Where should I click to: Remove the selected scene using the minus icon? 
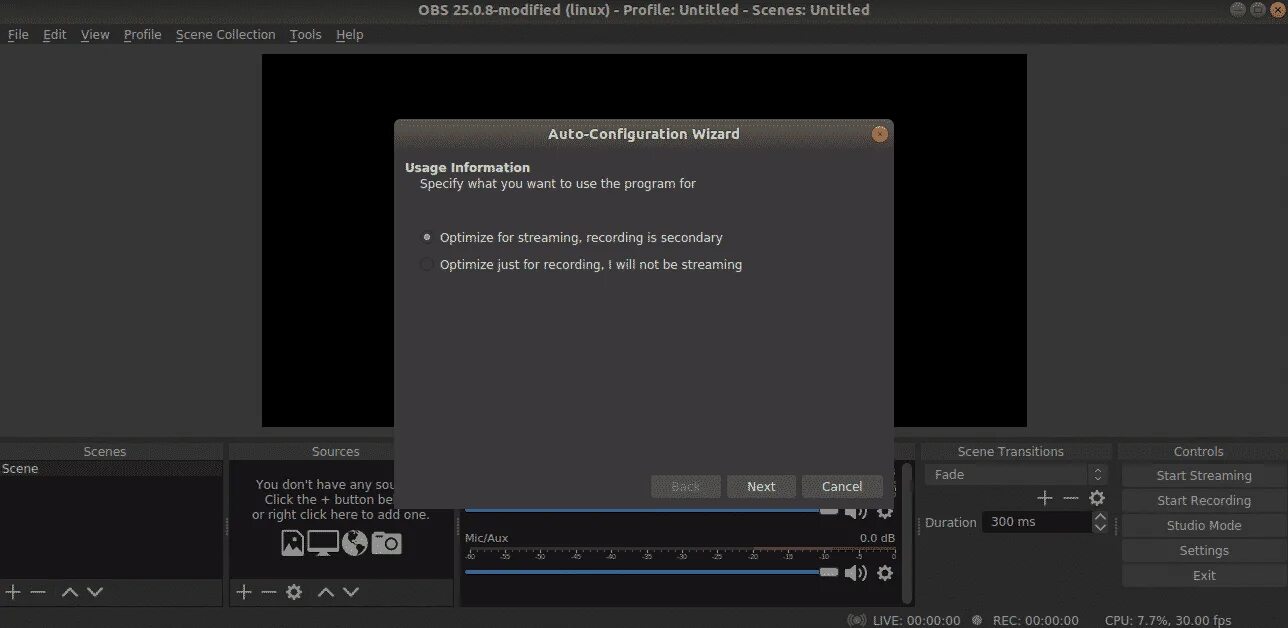pos(38,592)
